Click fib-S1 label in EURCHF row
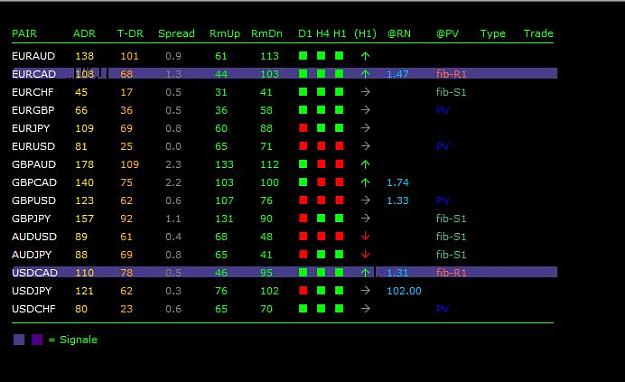Image resolution: width=625 pixels, height=382 pixels. [451, 92]
